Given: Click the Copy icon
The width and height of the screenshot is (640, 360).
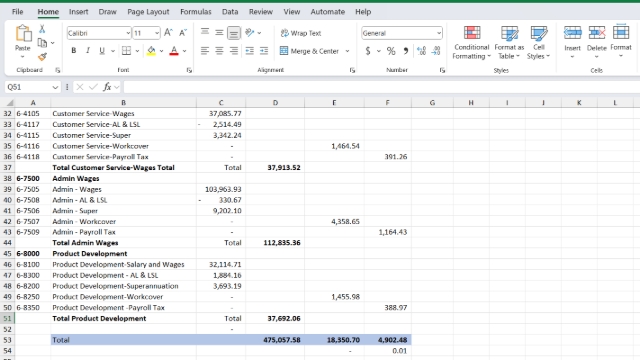Looking at the screenshot, I should (x=42, y=42).
